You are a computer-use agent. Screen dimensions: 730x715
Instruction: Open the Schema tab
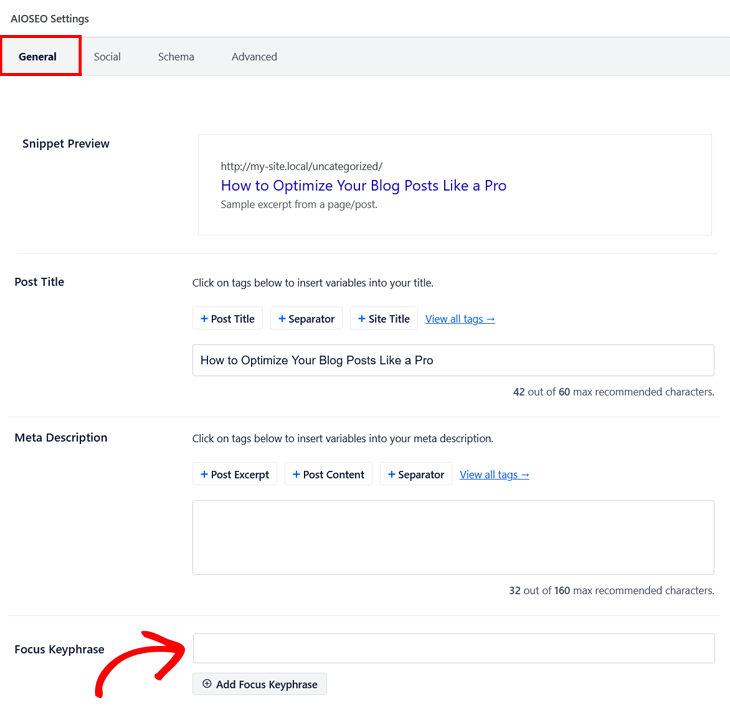(176, 57)
